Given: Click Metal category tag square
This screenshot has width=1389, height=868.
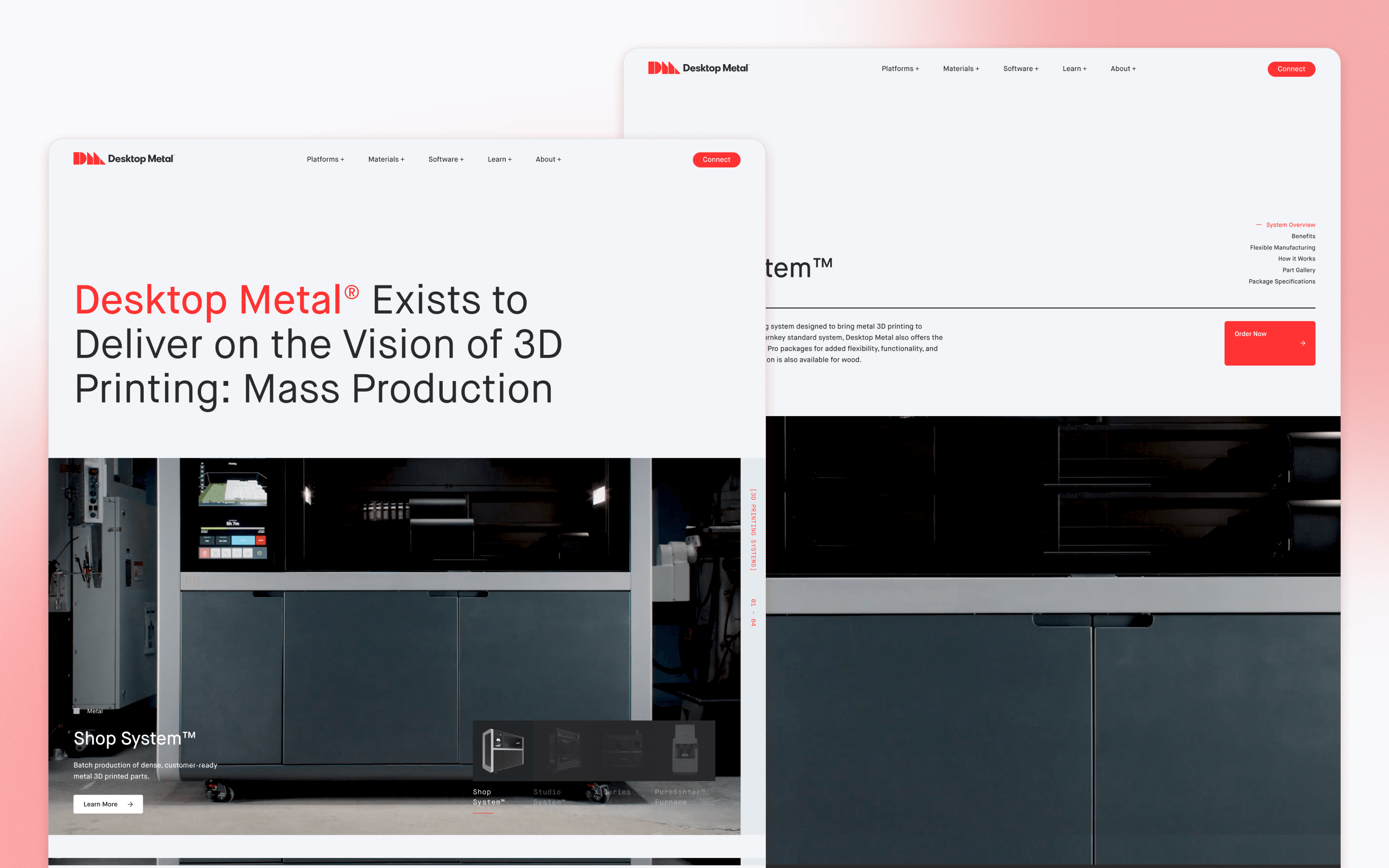Looking at the screenshot, I should click(x=76, y=711).
